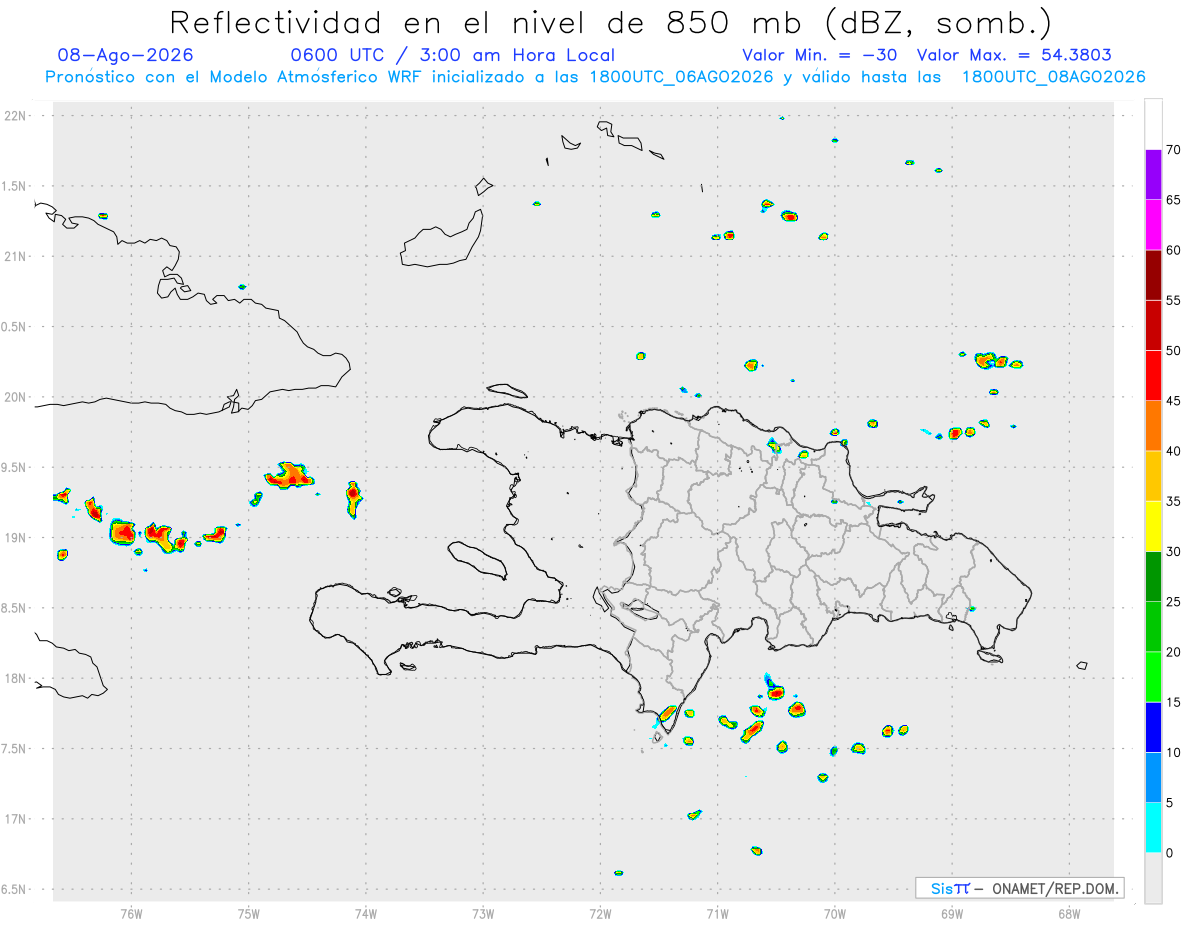Click the colorbar value label '55'
This screenshot has width=1200, height=927.
(x=1173, y=300)
